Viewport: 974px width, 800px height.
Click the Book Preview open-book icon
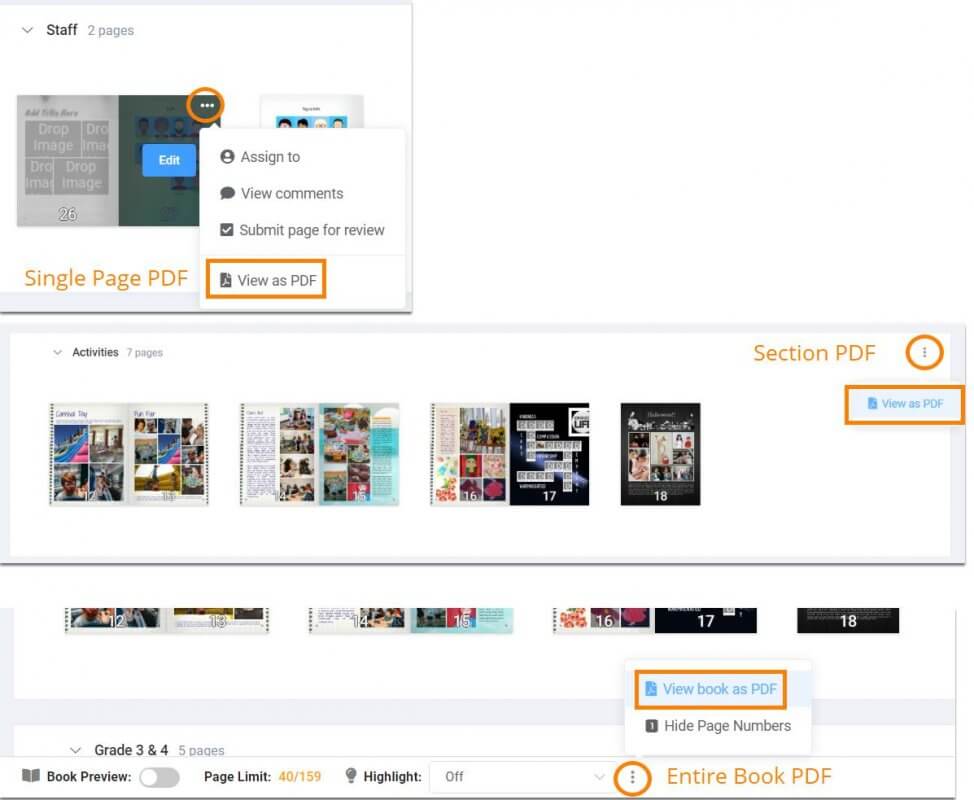[x=31, y=776]
